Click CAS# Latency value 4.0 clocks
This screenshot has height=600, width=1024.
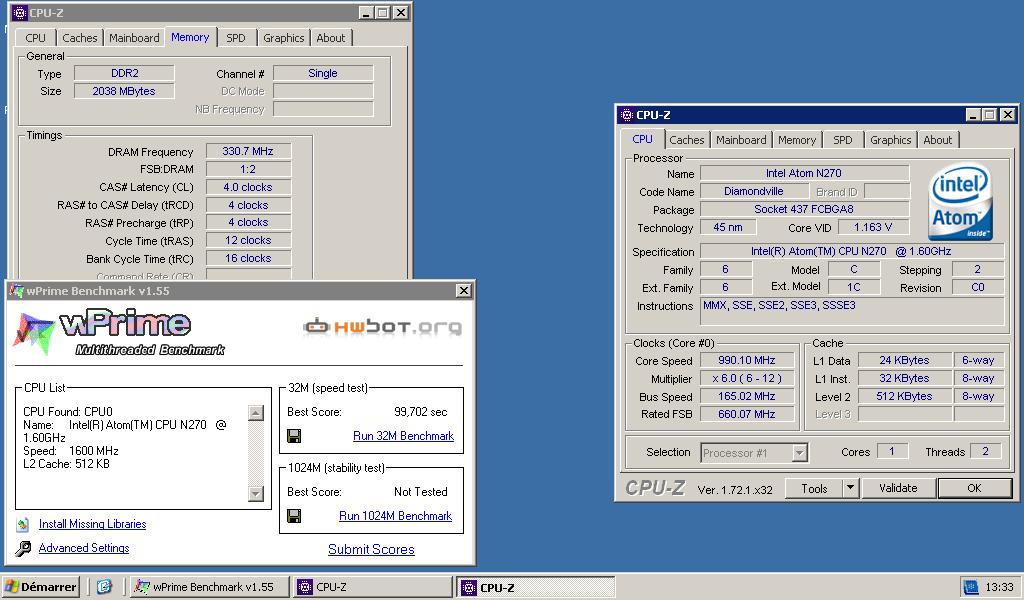(x=248, y=187)
